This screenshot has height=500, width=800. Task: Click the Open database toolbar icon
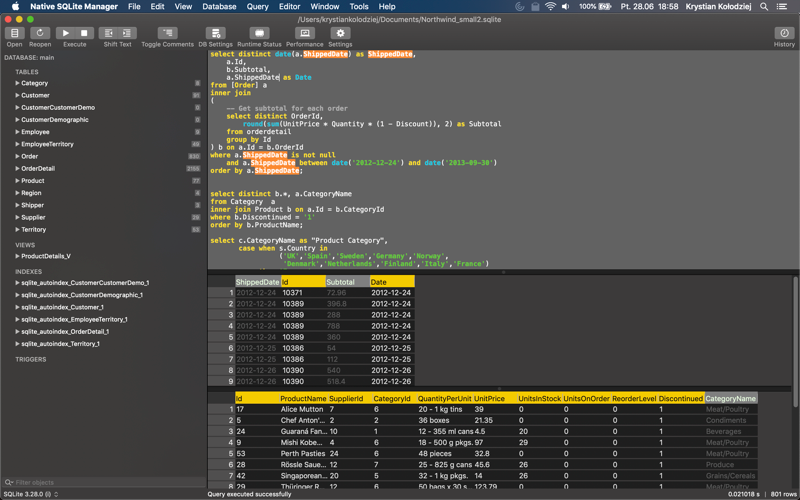(x=14, y=33)
